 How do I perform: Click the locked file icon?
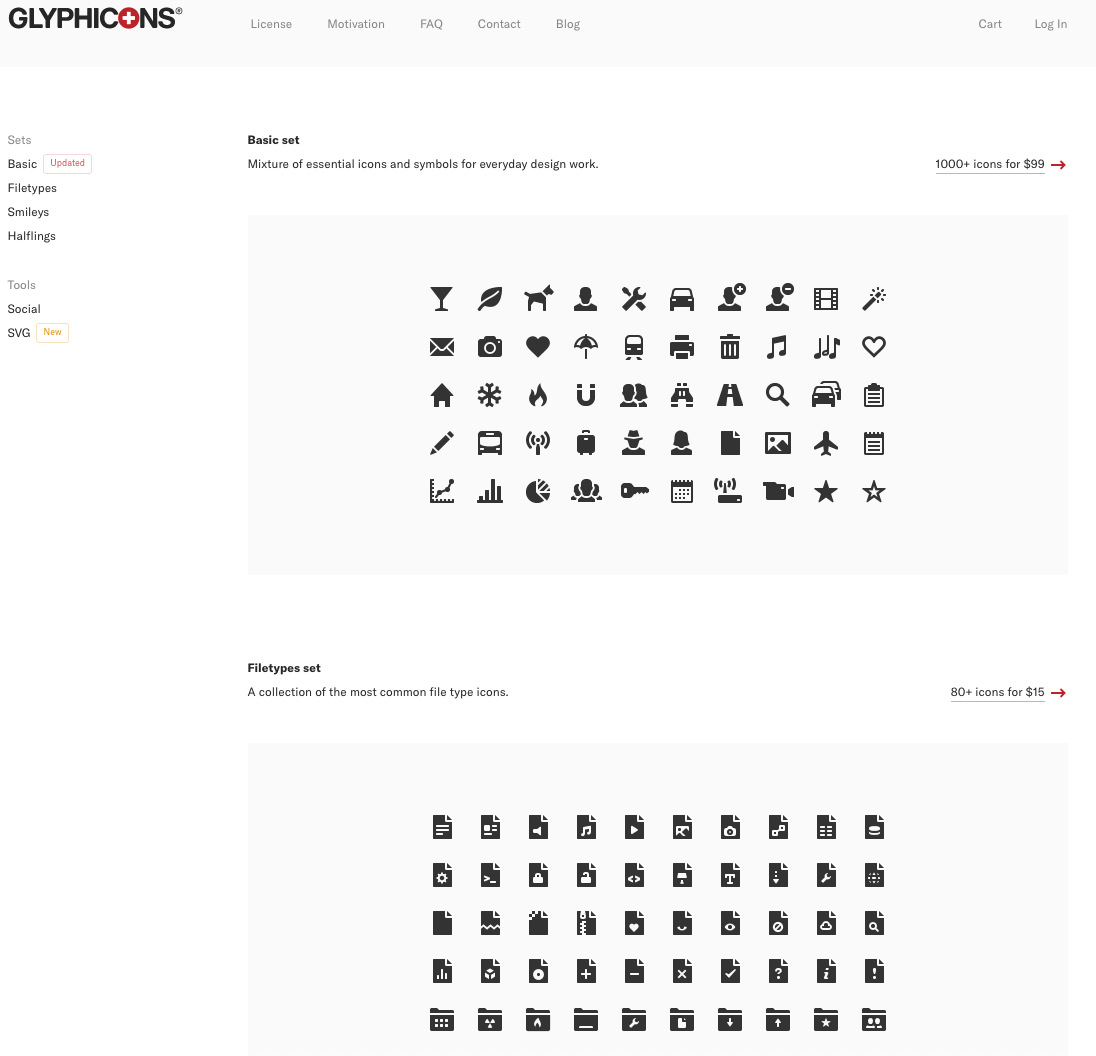click(538, 875)
